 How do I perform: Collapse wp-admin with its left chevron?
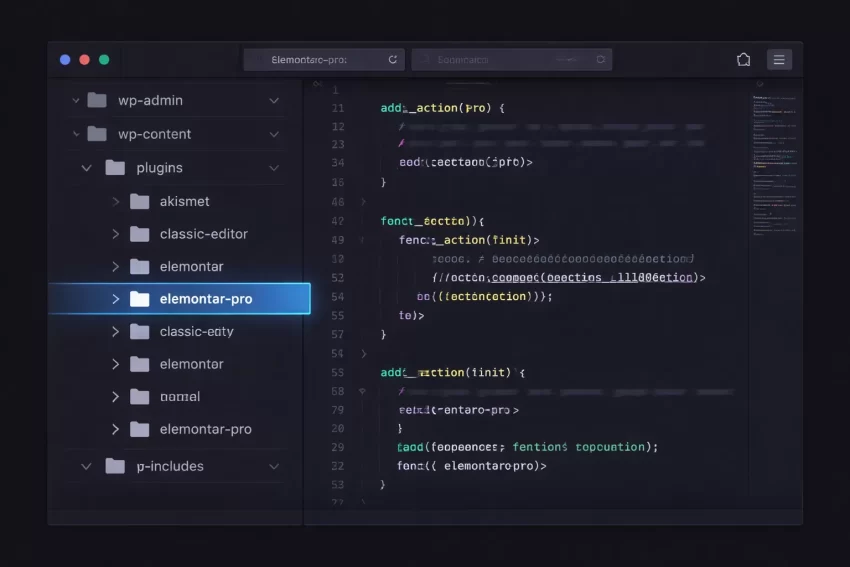tap(76, 100)
